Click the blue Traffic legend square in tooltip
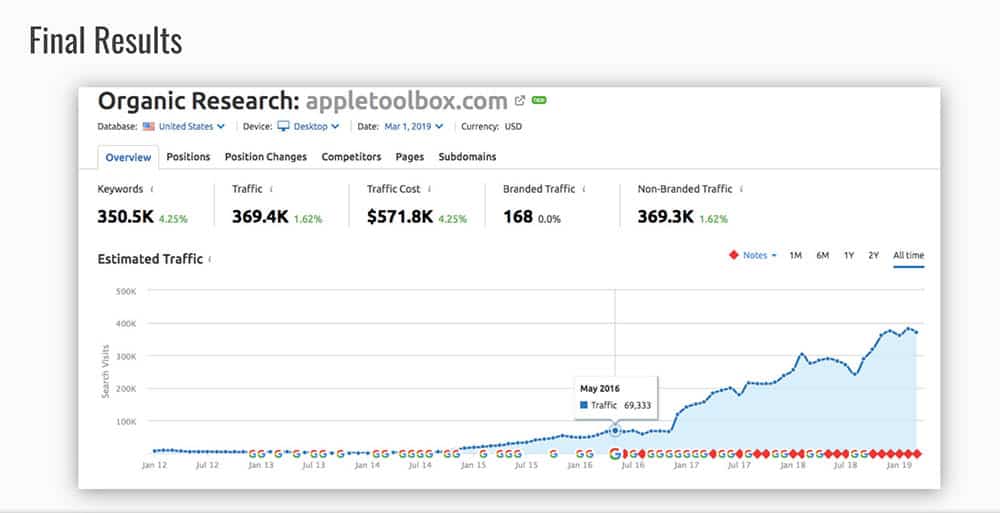The width and height of the screenshot is (1000, 513). click(584, 405)
